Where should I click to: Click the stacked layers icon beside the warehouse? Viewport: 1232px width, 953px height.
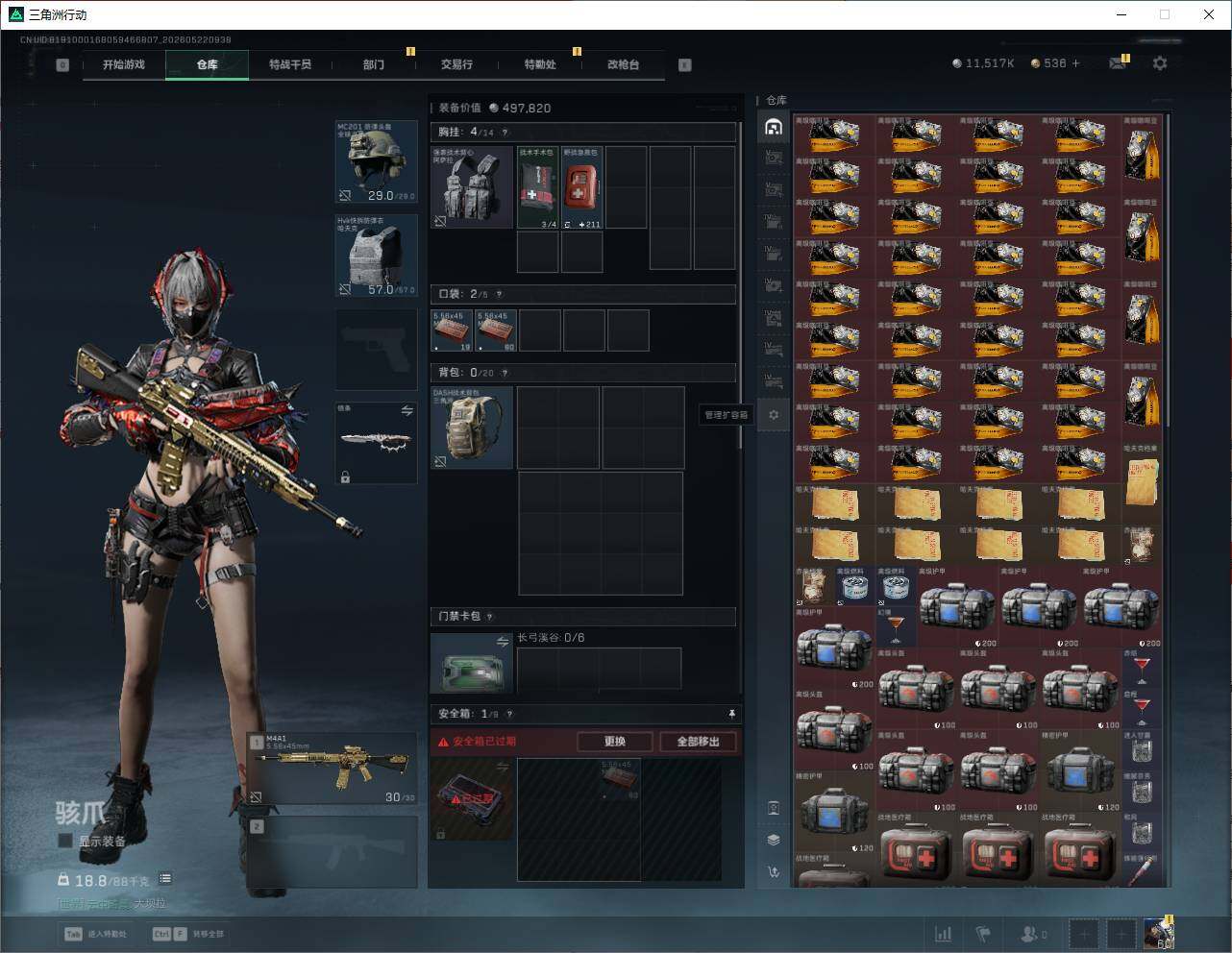[774, 840]
